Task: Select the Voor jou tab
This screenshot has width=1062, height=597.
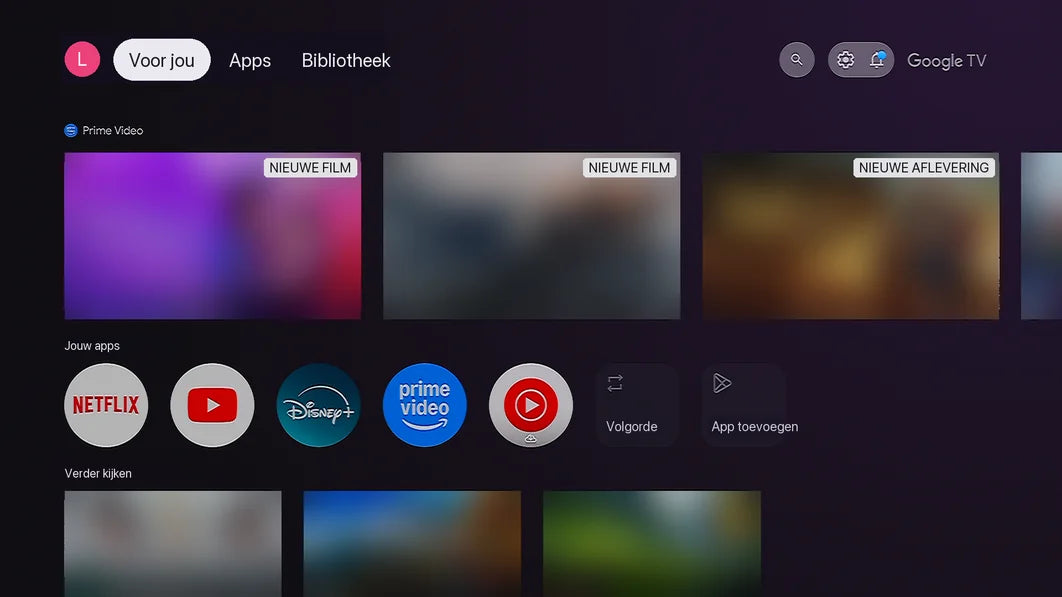Action: (162, 60)
